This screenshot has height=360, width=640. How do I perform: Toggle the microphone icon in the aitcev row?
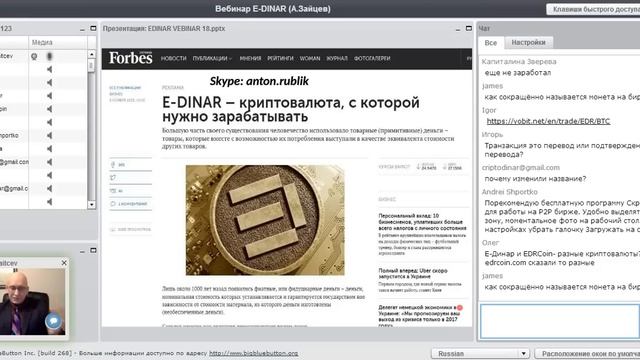[x=49, y=56]
